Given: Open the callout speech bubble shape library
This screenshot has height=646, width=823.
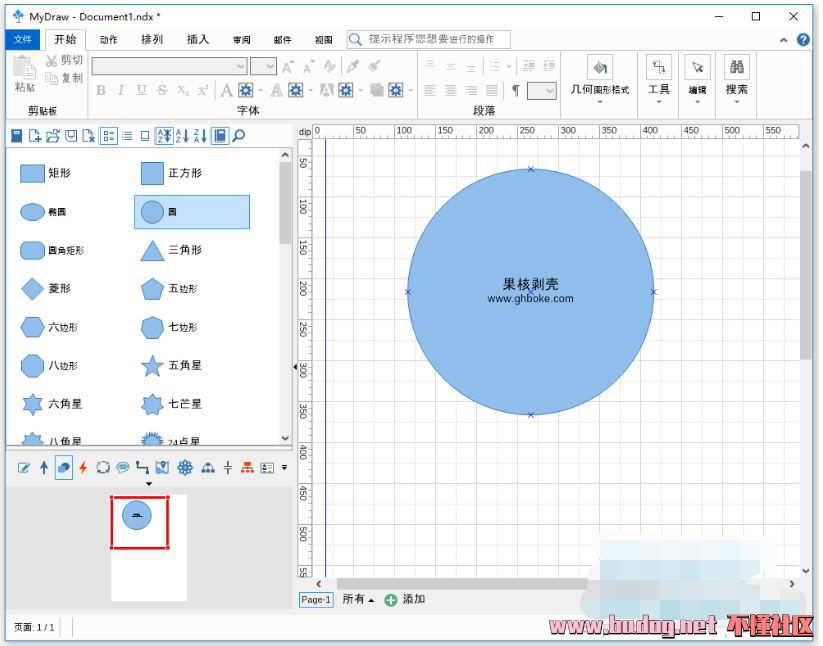Looking at the screenshot, I should point(122,467).
